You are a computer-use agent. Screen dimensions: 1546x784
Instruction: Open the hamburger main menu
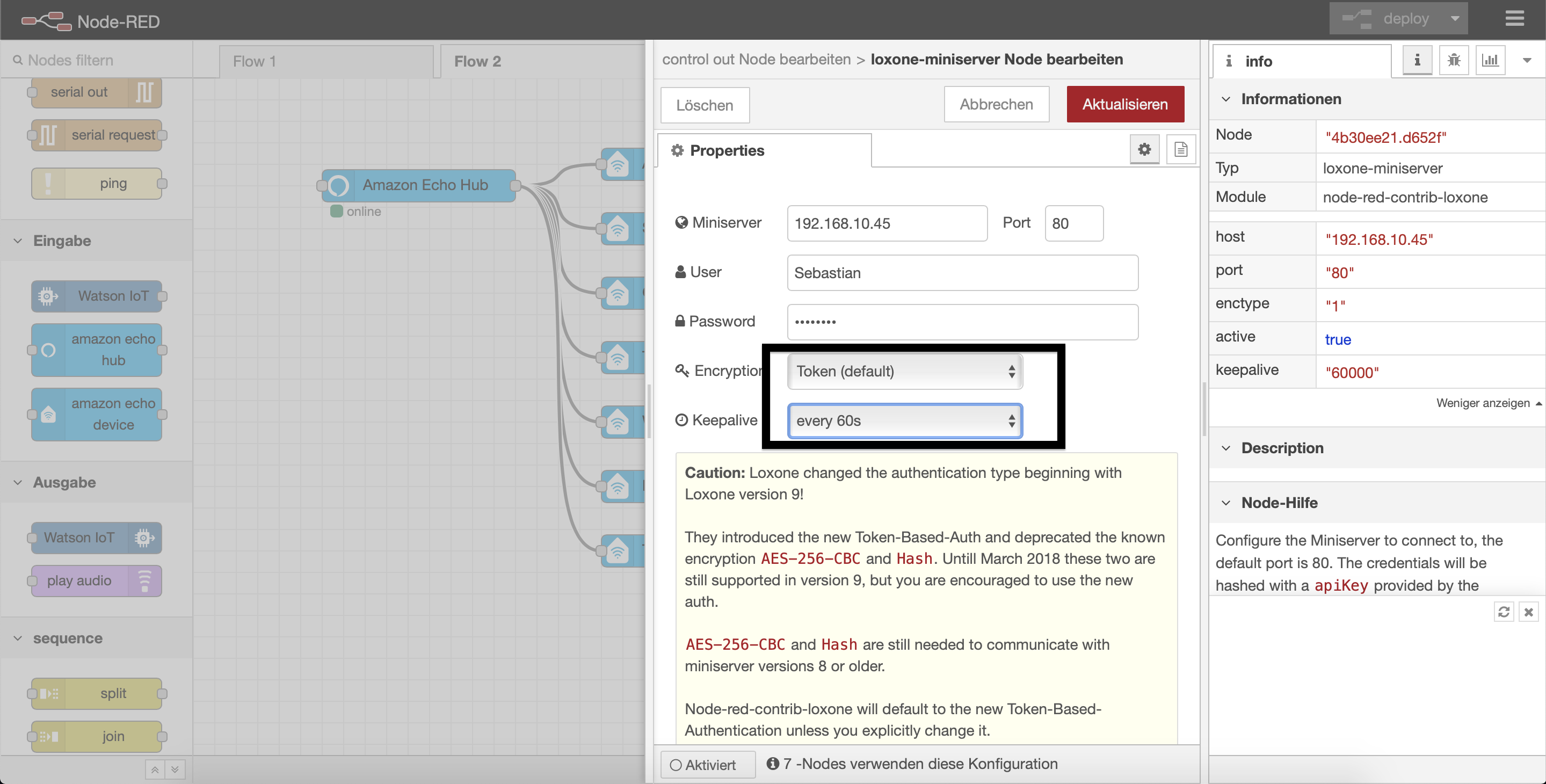(x=1514, y=19)
